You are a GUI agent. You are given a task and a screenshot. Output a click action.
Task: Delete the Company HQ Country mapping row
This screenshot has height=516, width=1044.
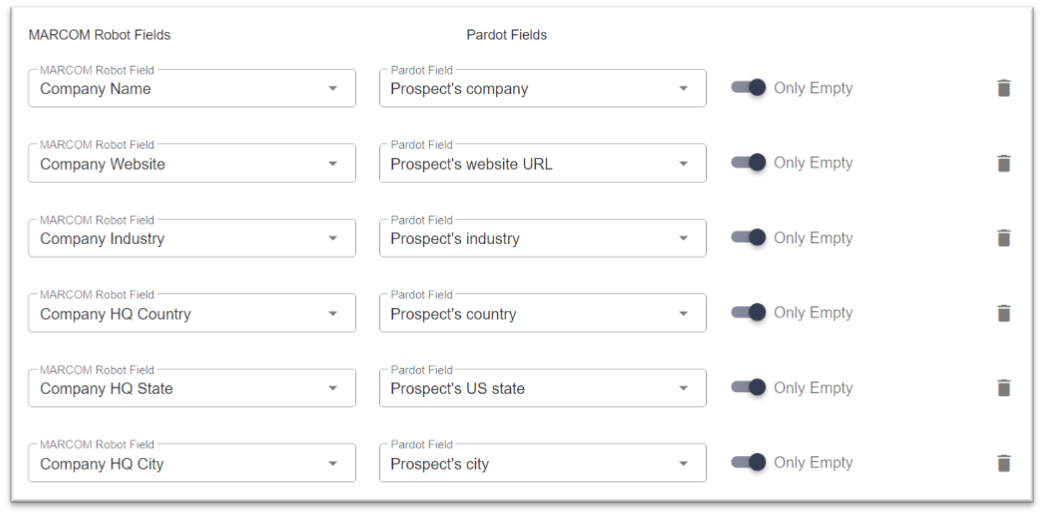pos(1004,313)
